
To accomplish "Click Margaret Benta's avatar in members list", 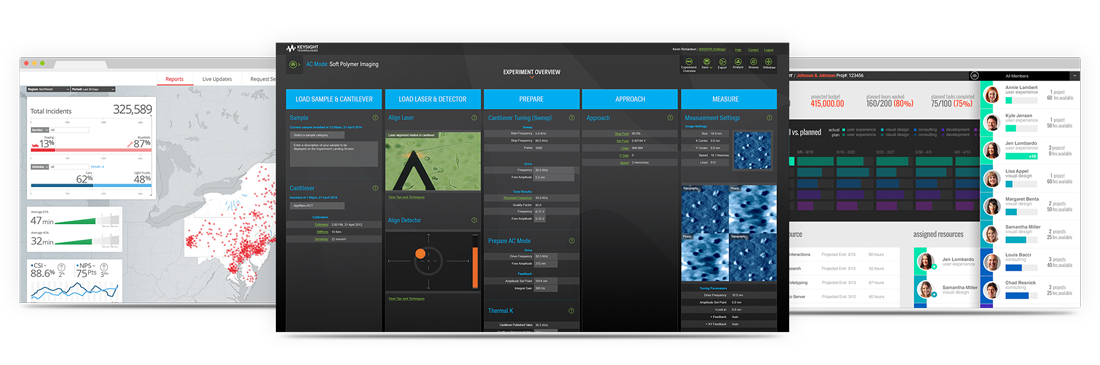I will (991, 206).
